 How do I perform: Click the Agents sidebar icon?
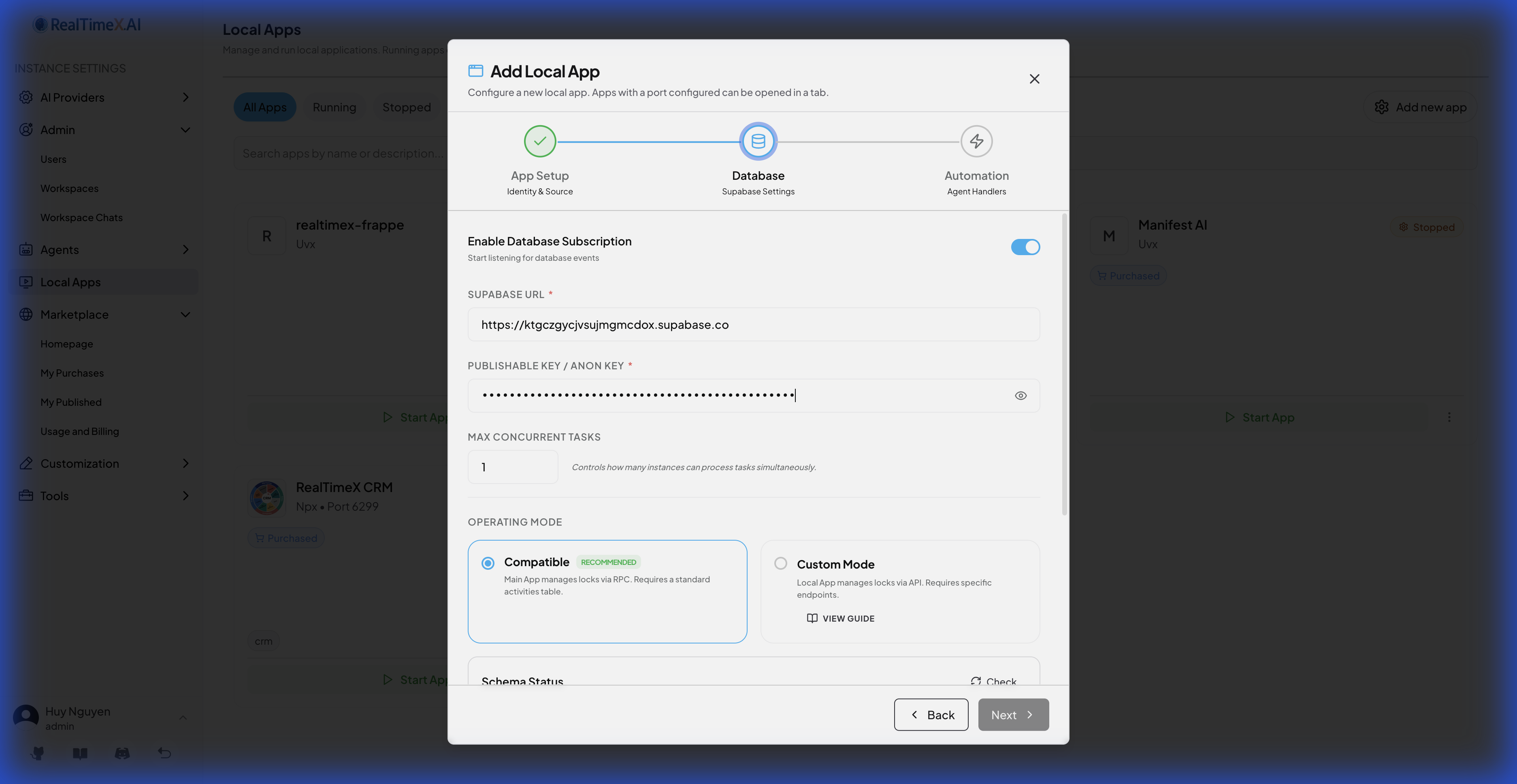(x=26, y=249)
